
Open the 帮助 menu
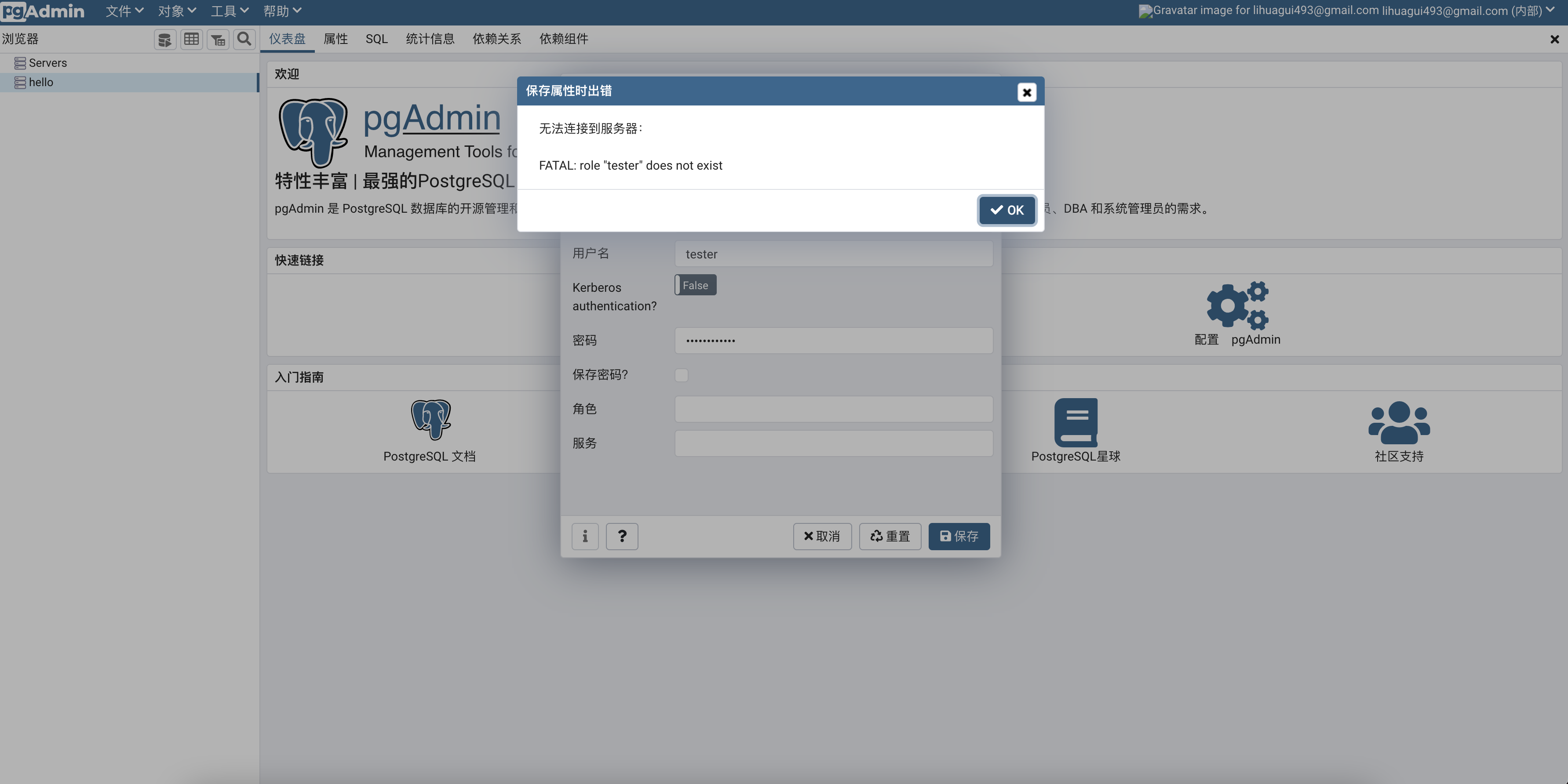[x=282, y=11]
